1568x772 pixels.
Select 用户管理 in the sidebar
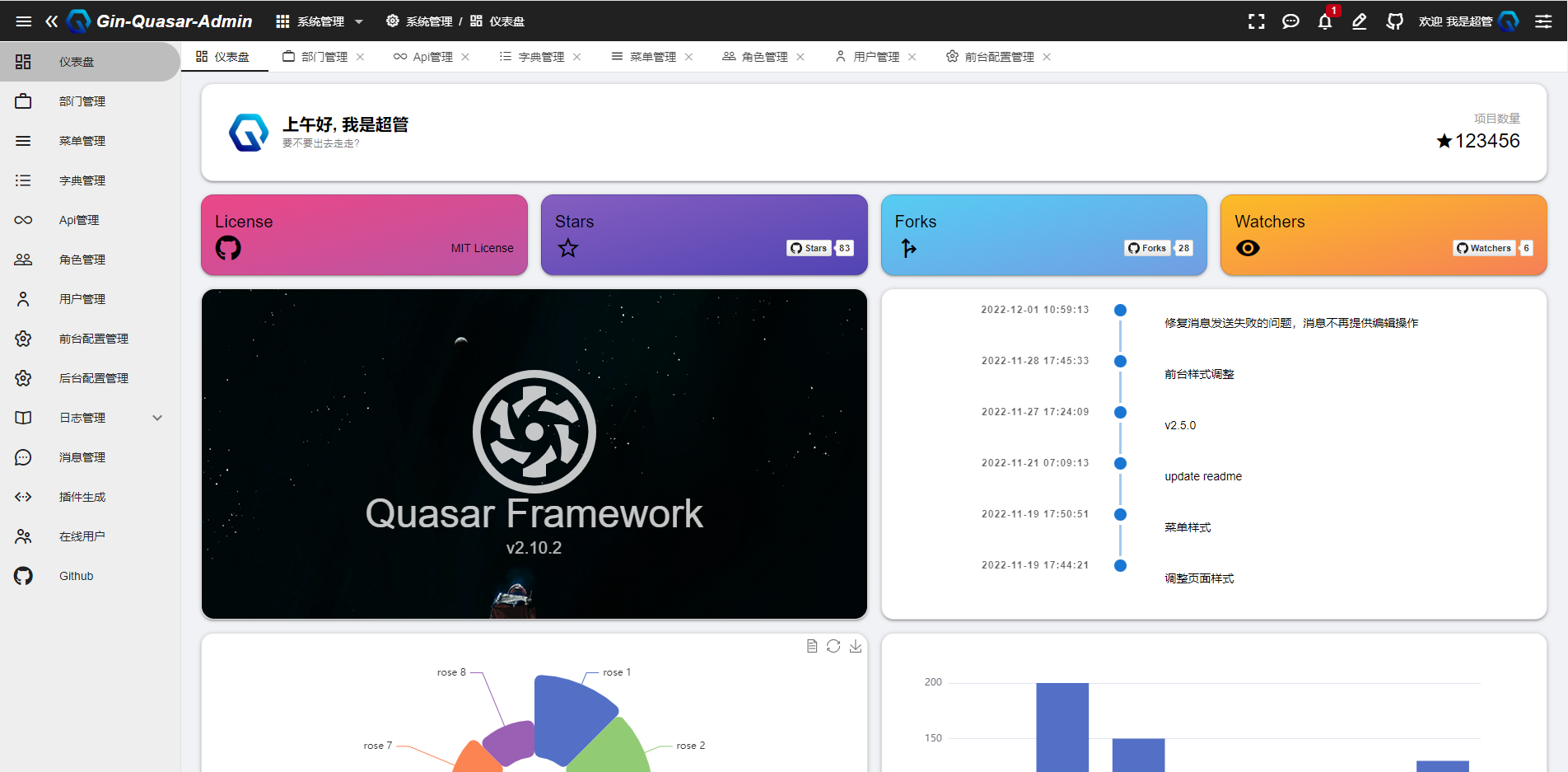90,299
